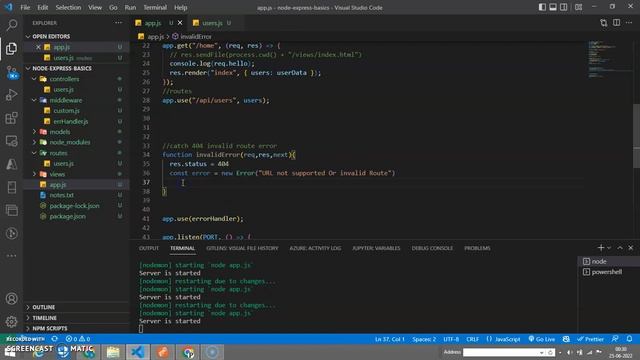
Task: Click the feedback icon in status bar
Action: [x=615, y=339]
